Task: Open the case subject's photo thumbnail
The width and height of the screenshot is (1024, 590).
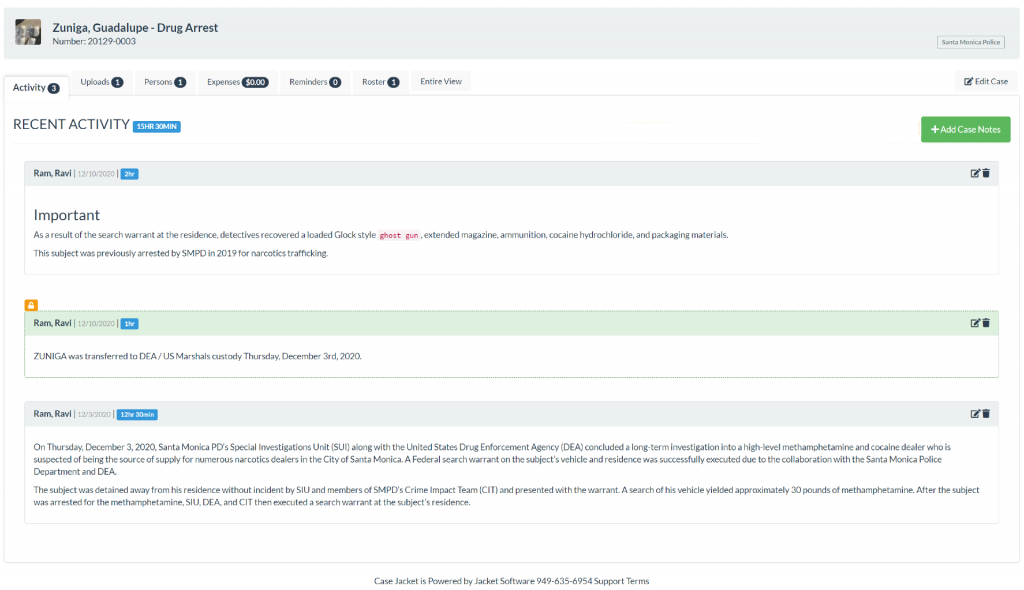Action: click(x=29, y=32)
